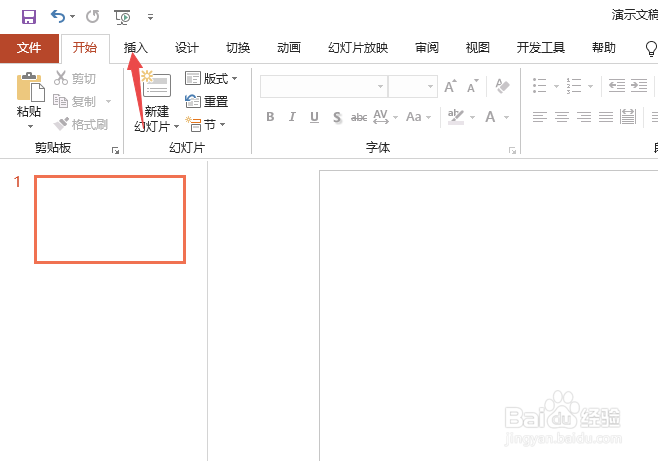Start slideshow from beginning icon
Screen dimensions: 658x461
coord(122,17)
